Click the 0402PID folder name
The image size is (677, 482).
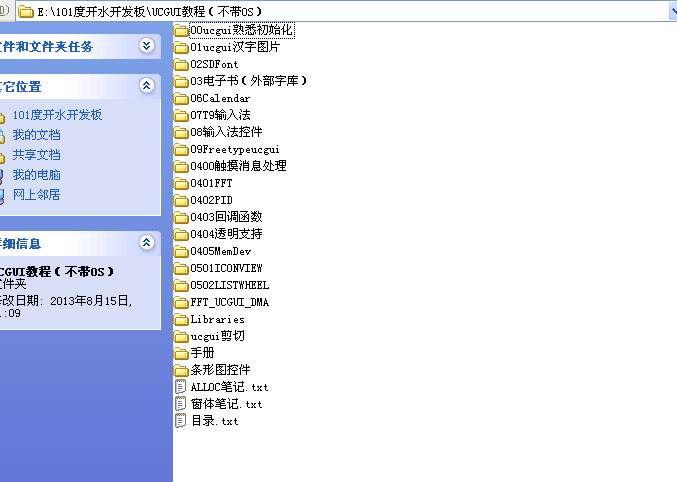(212, 200)
